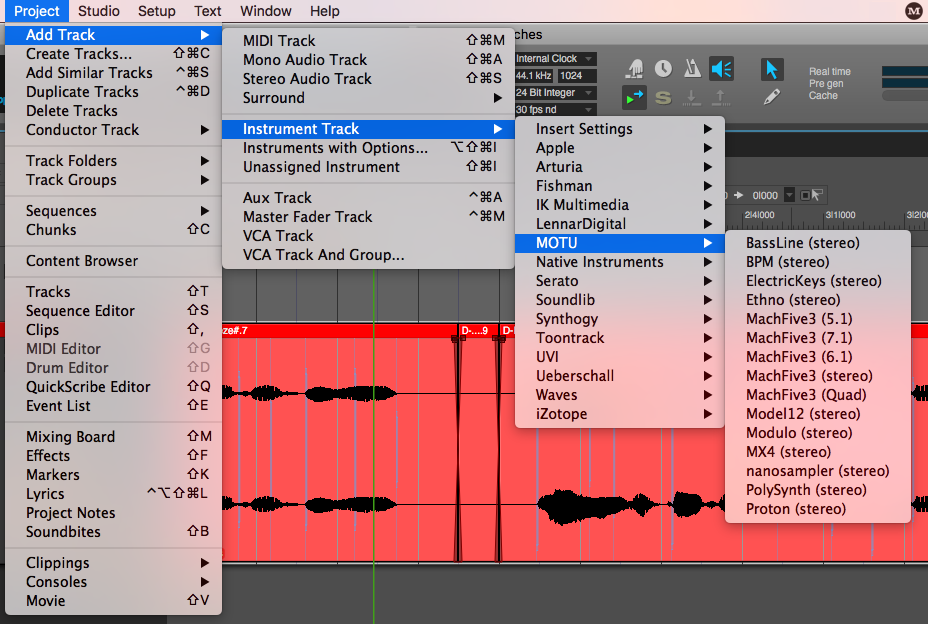The height and width of the screenshot is (624, 928).
Task: Expand the Clippings submenu
Action: pos(113,562)
